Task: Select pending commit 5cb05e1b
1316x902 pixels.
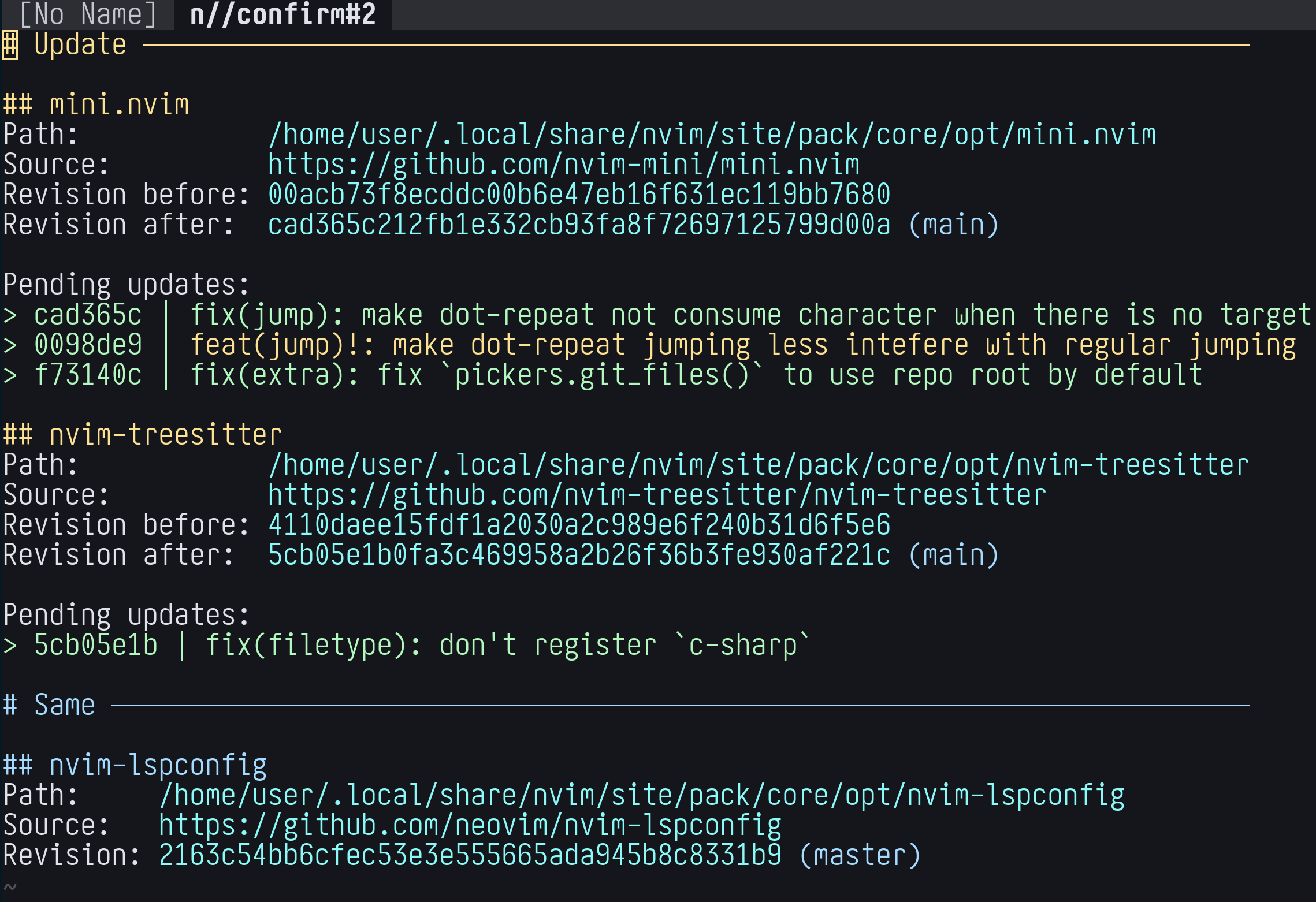Action: click(x=95, y=645)
